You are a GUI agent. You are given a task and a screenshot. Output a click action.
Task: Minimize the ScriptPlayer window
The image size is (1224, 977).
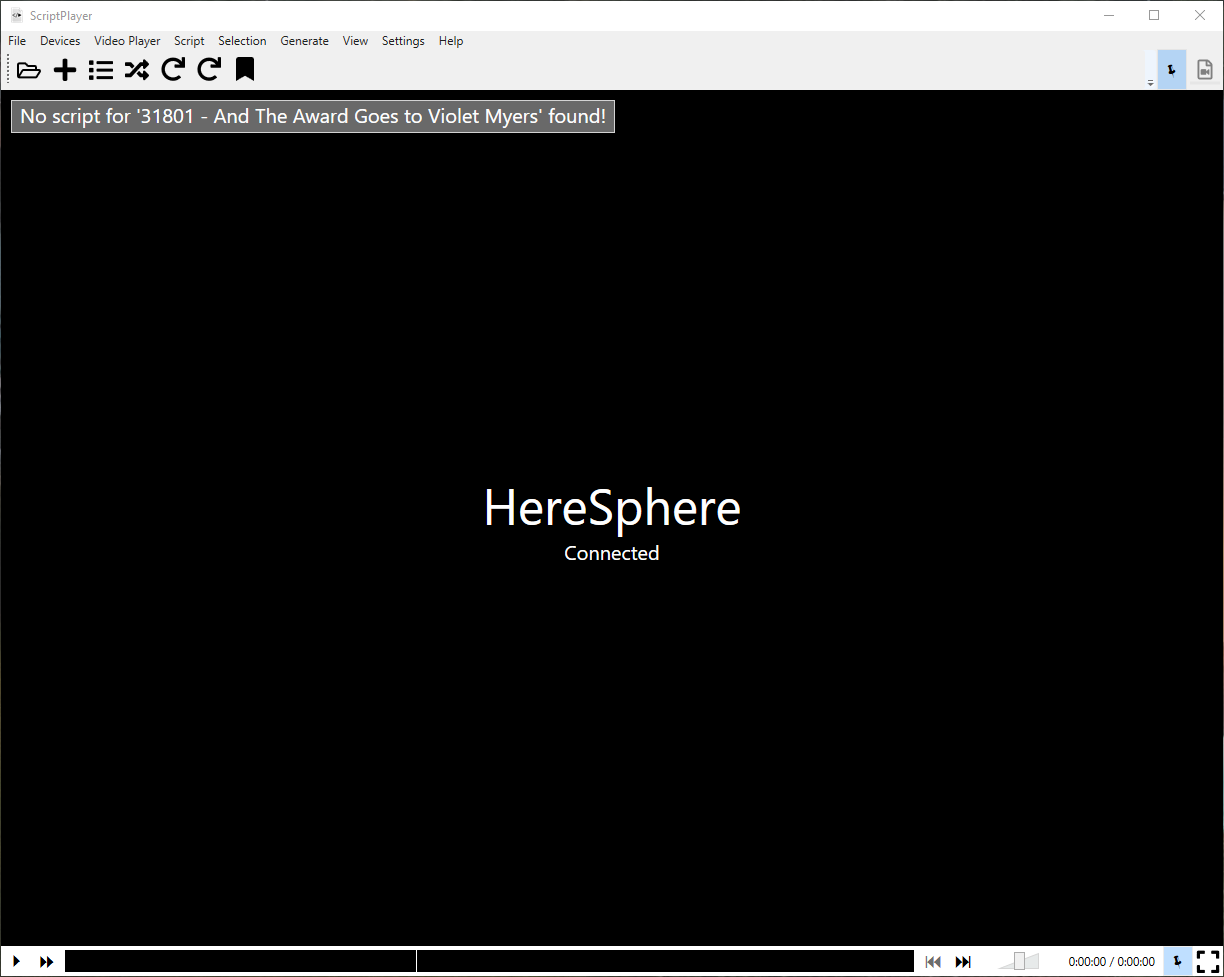tap(1109, 15)
